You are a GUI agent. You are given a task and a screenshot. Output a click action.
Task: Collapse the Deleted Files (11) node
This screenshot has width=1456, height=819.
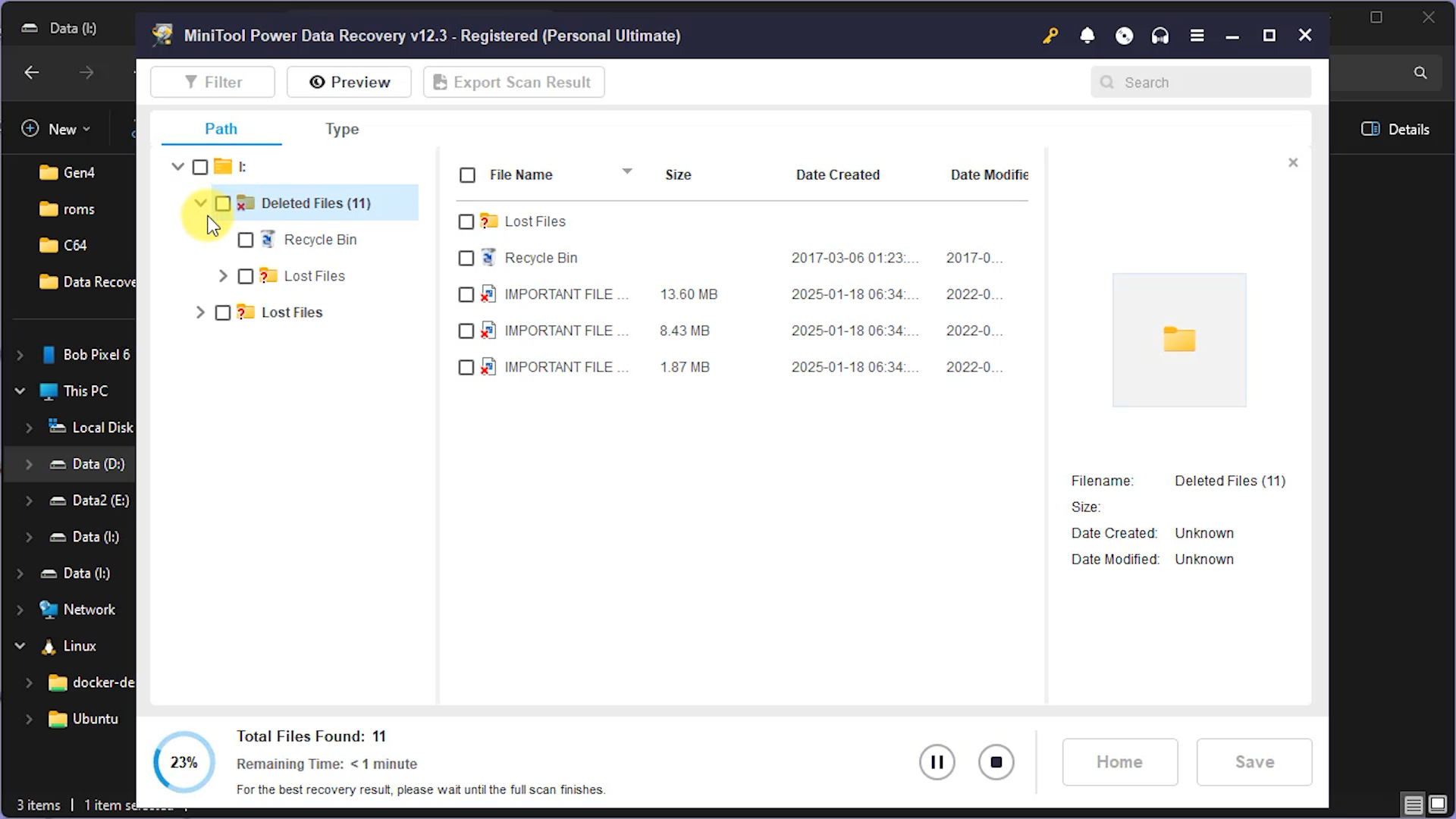coord(200,203)
